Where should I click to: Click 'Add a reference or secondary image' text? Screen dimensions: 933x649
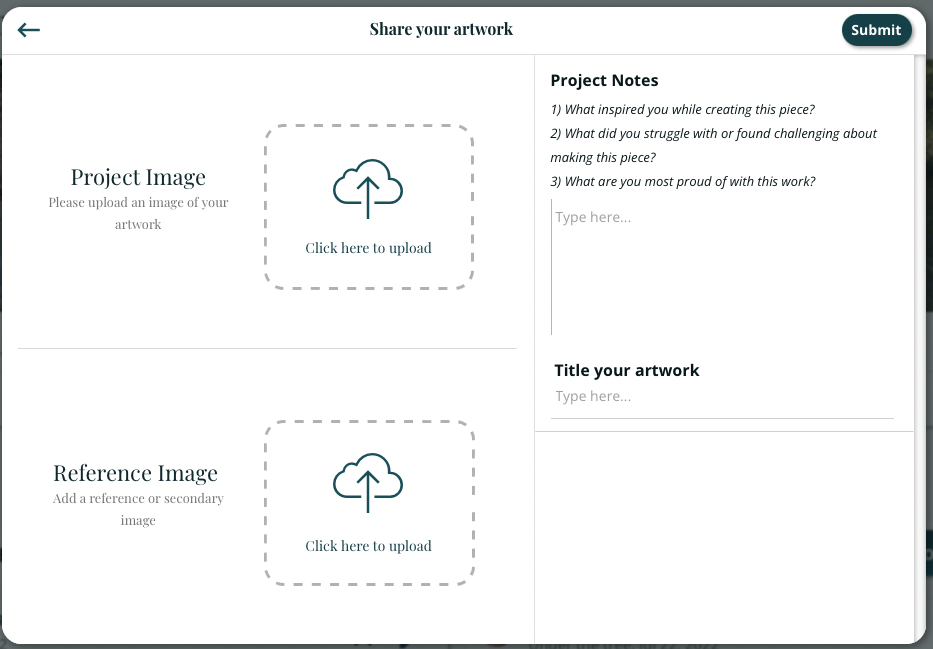click(x=138, y=509)
